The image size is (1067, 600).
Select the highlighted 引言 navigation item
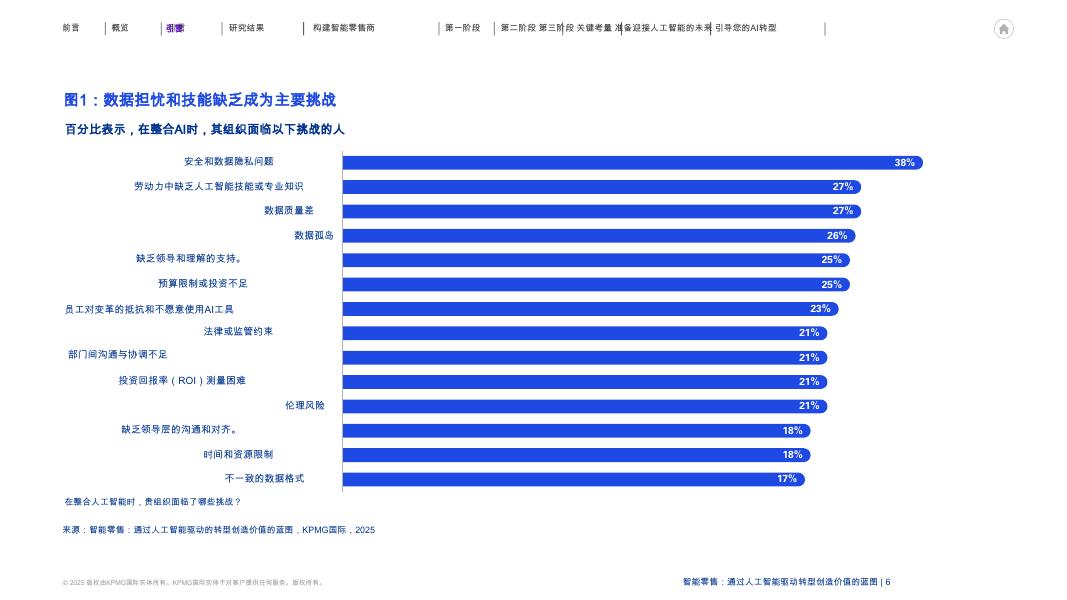[x=173, y=28]
